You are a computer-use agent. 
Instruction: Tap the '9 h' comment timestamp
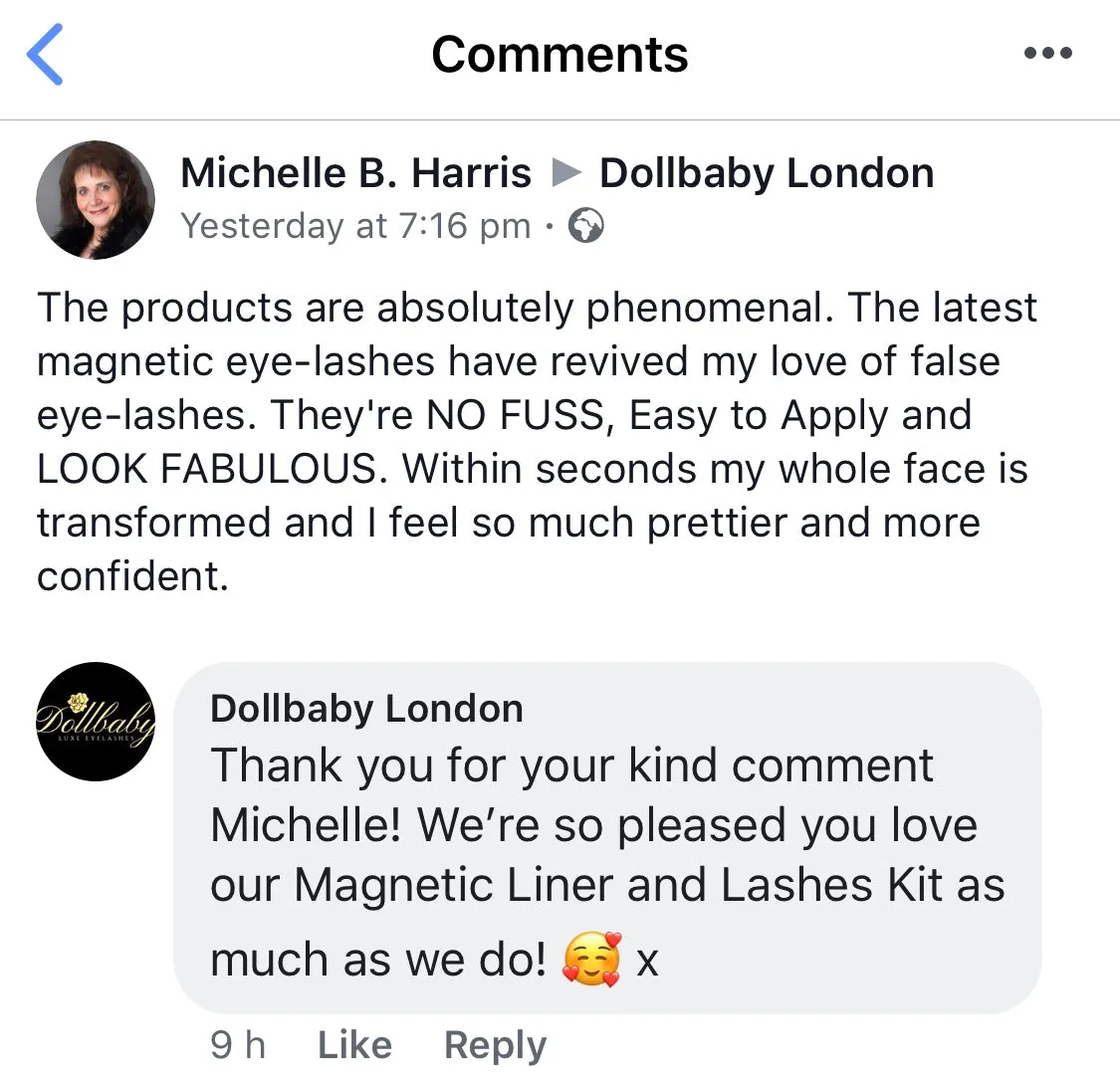[x=238, y=1045]
